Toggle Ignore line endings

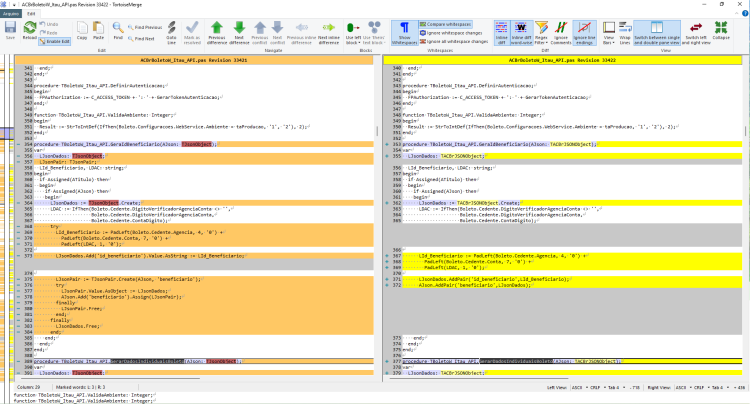point(585,33)
